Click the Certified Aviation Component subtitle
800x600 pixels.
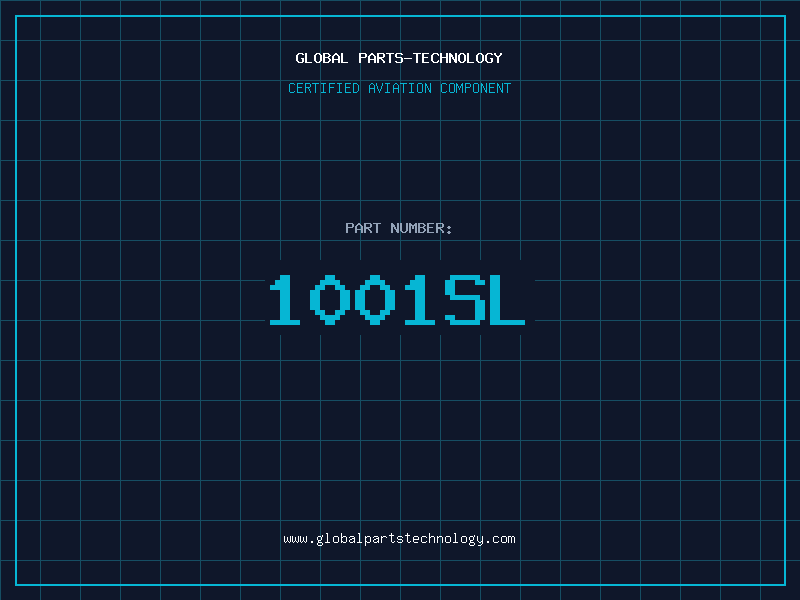click(x=399, y=89)
